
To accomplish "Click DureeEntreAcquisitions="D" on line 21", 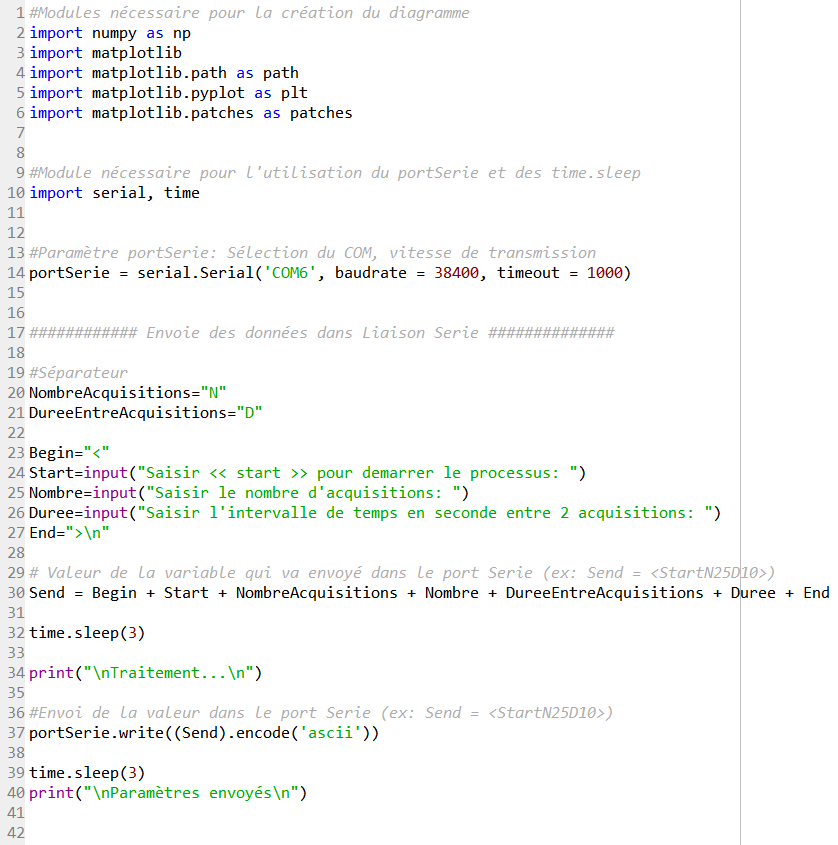I will (x=146, y=413).
